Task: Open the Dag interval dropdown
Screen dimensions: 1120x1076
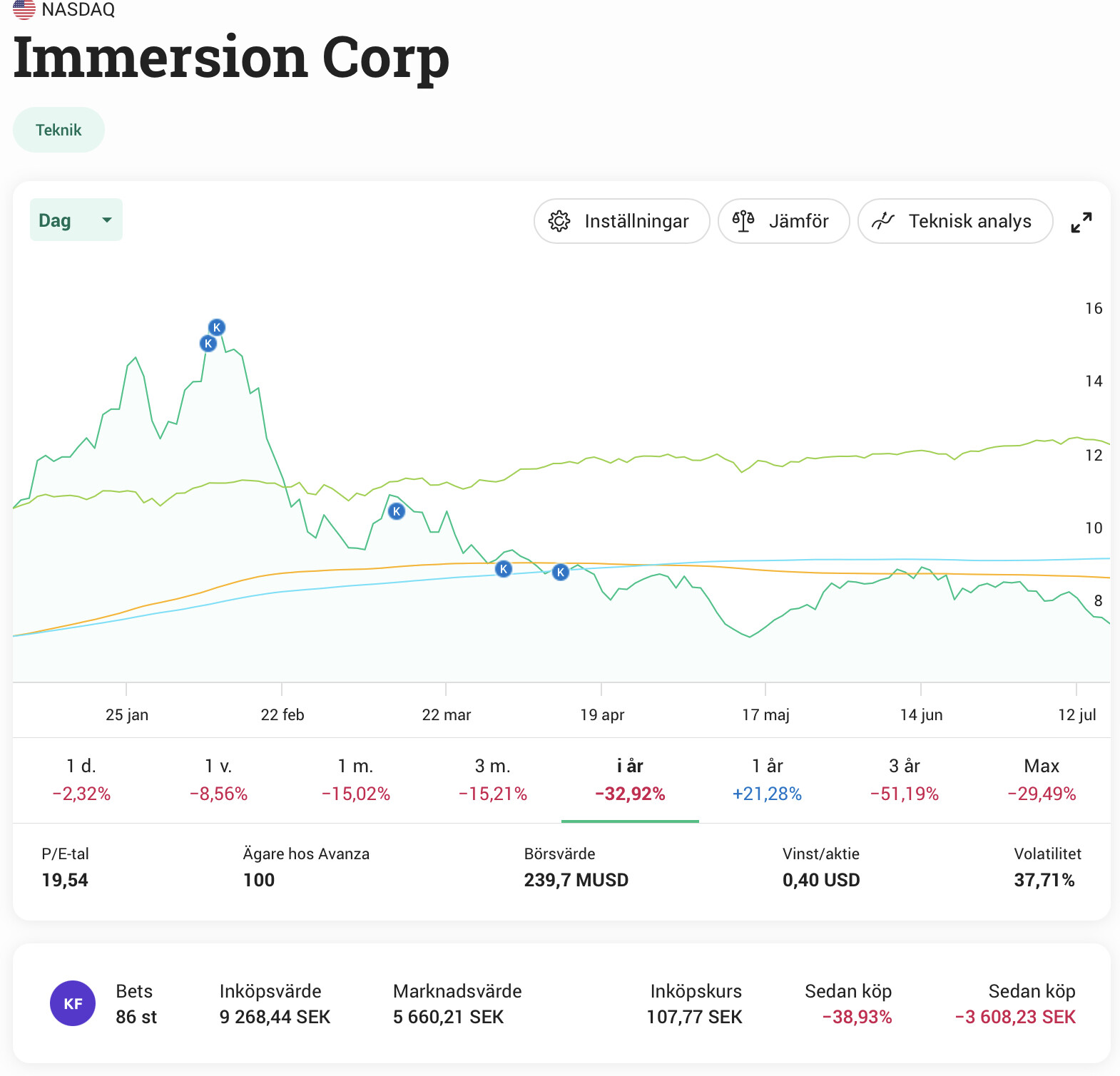Action: [76, 220]
